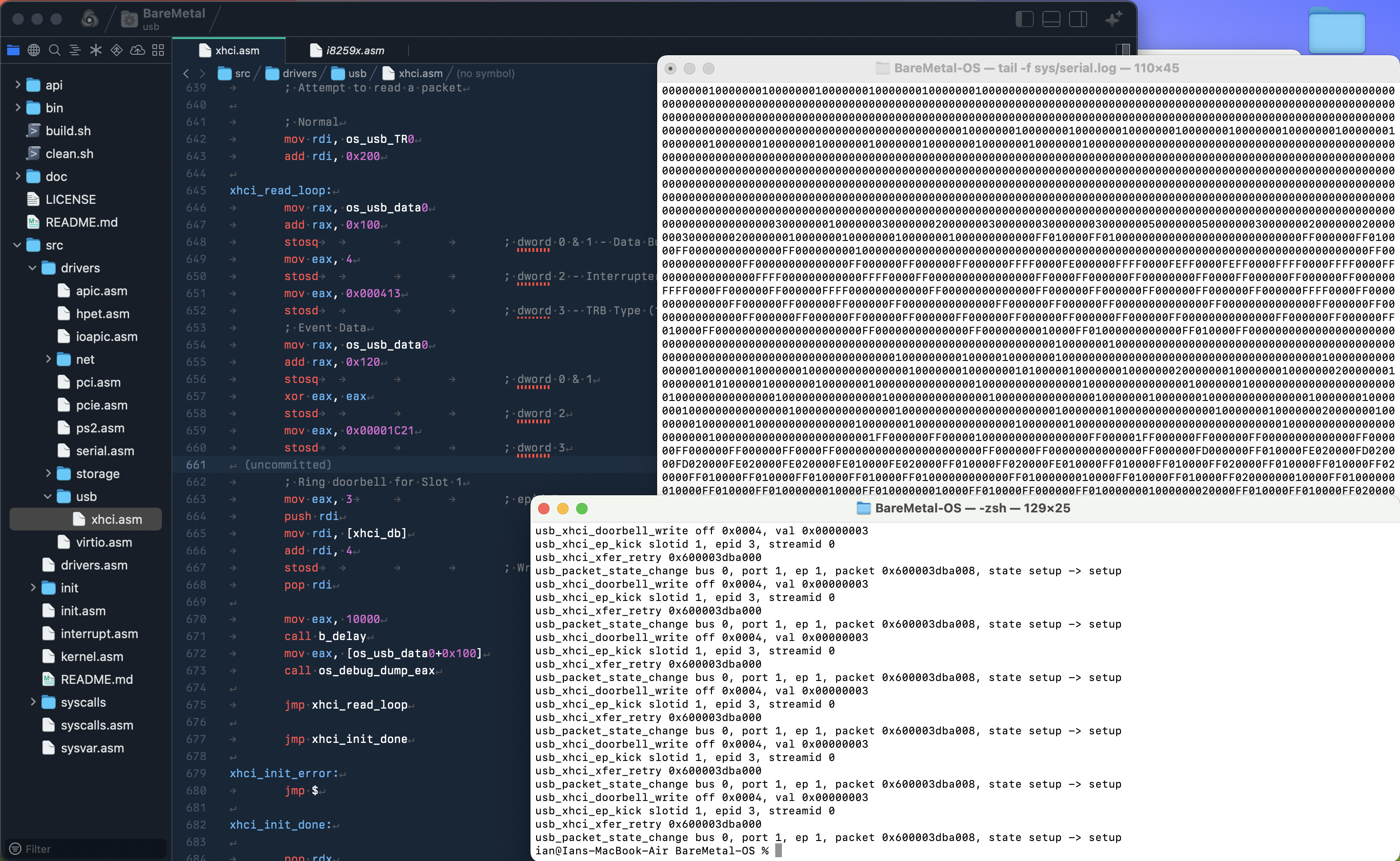The width and height of the screenshot is (1400, 861).
Task: Toggle the bottom pane visibility
Action: click(x=1051, y=19)
